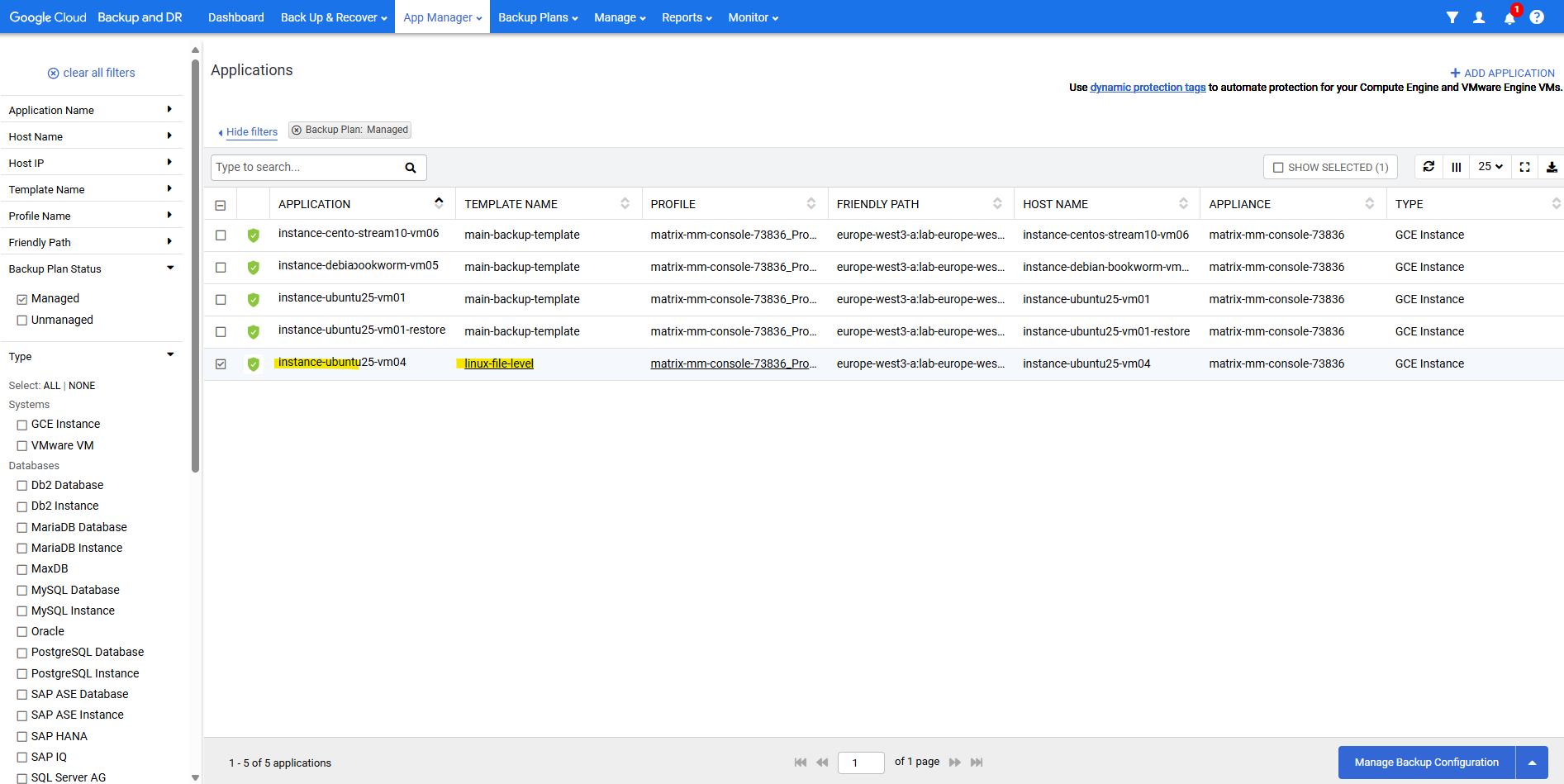Open the column chooser icon
The width and height of the screenshot is (1564, 784).
[x=1457, y=167]
